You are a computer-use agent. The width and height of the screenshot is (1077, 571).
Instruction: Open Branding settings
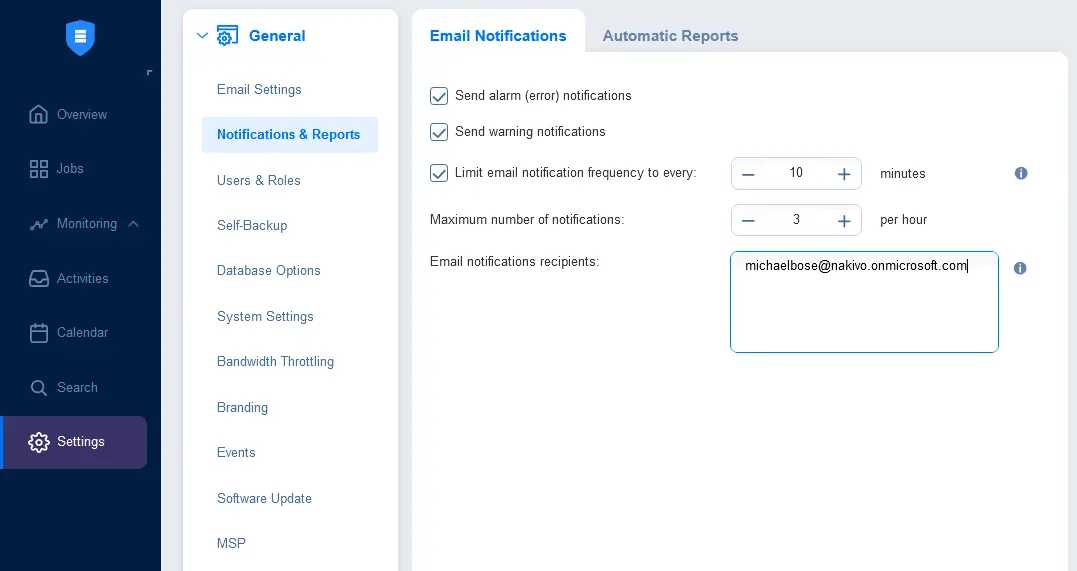pyautogui.click(x=242, y=407)
